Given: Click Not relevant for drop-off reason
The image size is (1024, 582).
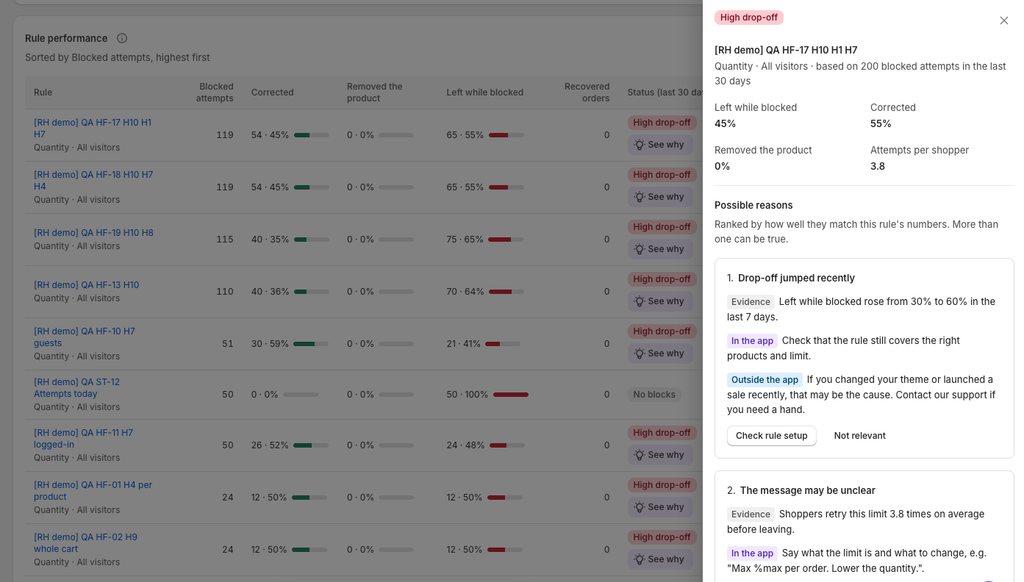Looking at the screenshot, I should click(x=859, y=436).
